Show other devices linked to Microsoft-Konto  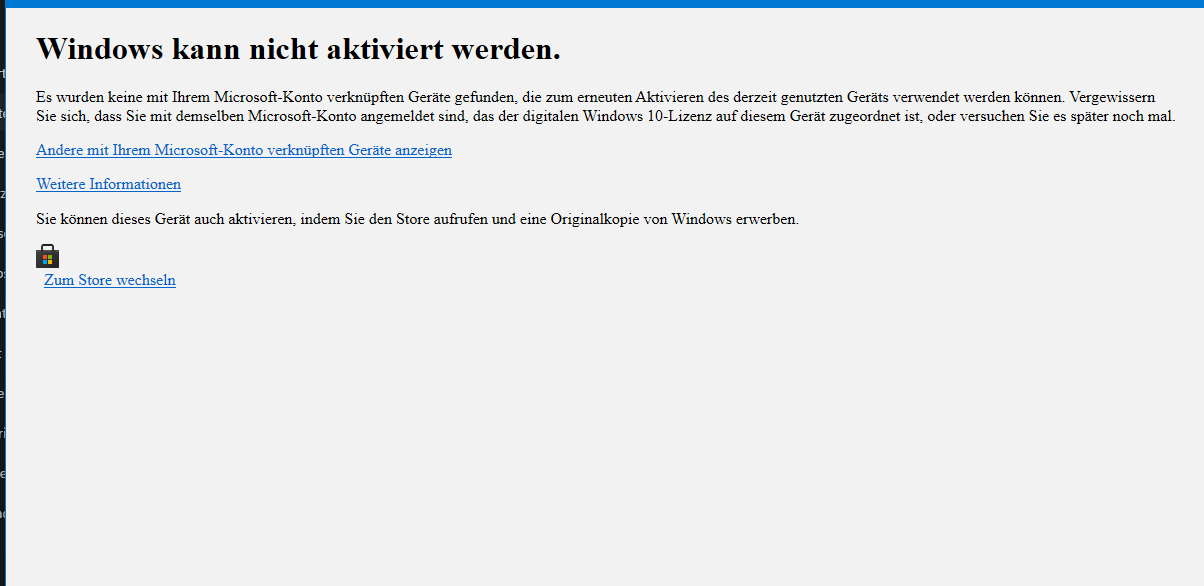click(244, 150)
